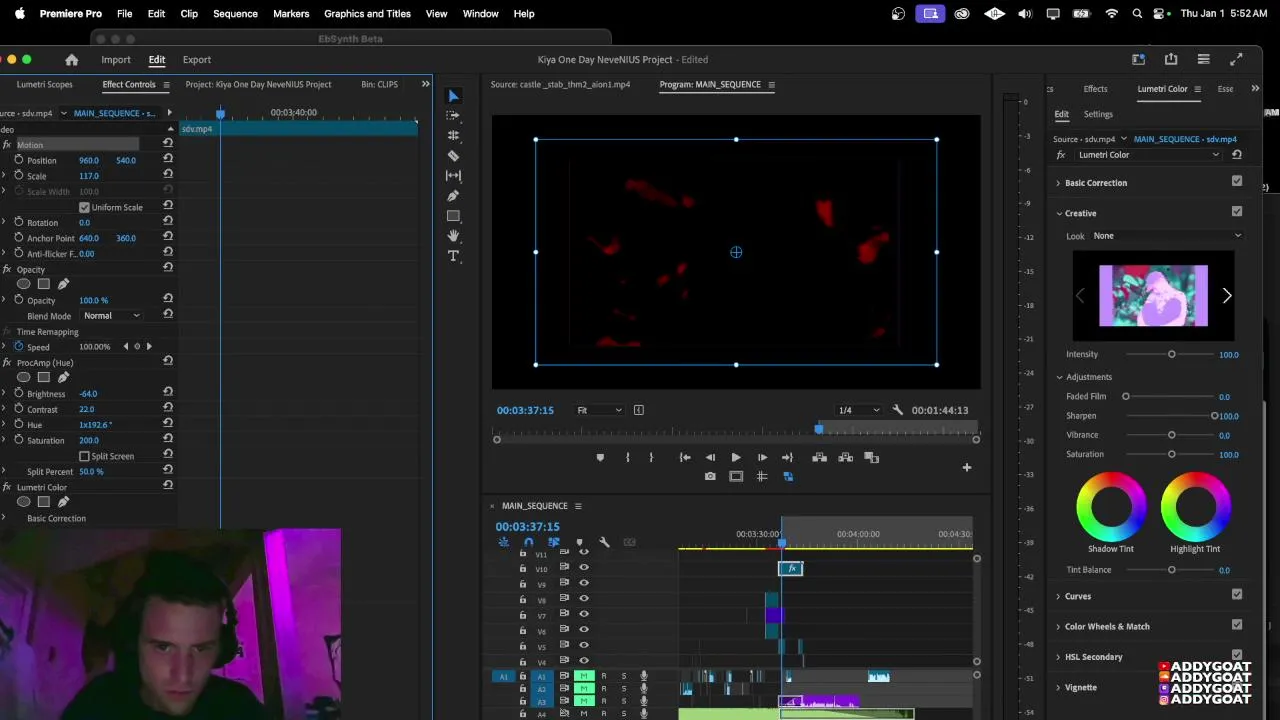Open the Look dropdown set to None
The image size is (1280, 720).
click(1167, 236)
